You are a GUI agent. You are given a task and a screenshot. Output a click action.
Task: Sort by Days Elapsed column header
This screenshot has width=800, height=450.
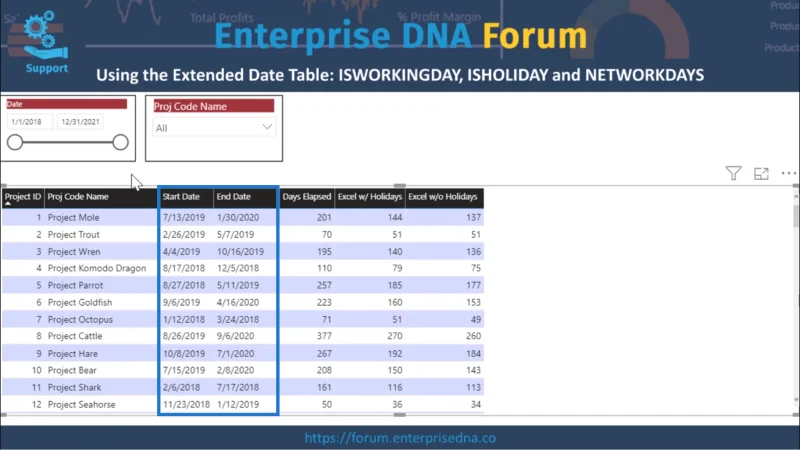point(307,197)
